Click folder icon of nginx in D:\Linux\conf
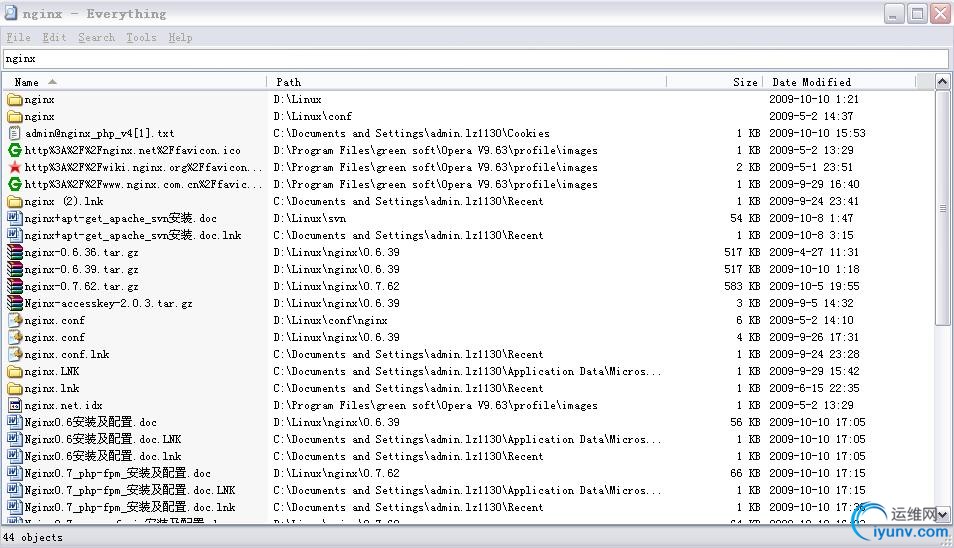 coord(15,116)
